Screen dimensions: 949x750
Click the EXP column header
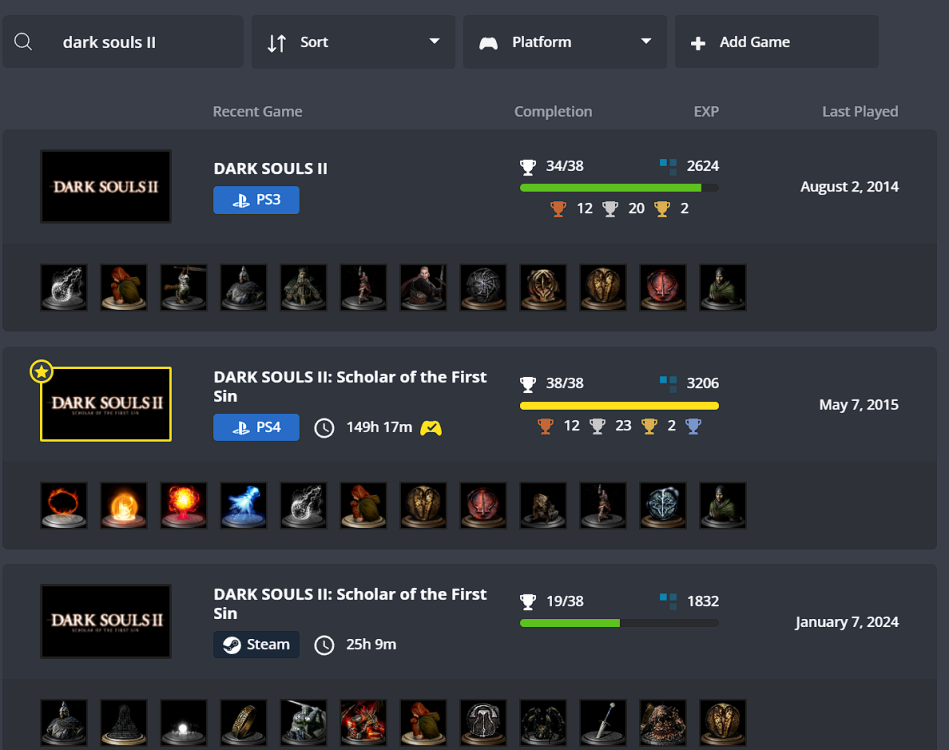(x=706, y=111)
